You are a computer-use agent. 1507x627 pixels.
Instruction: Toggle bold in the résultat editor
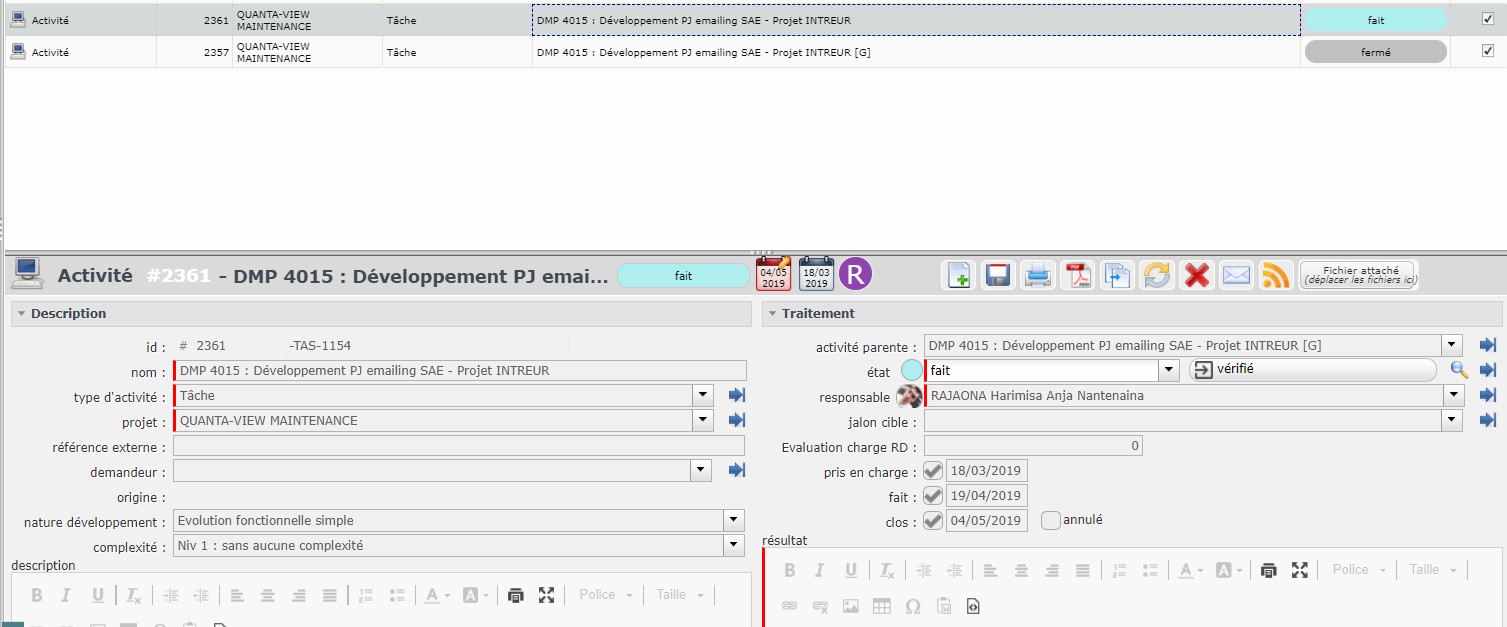pos(789,570)
